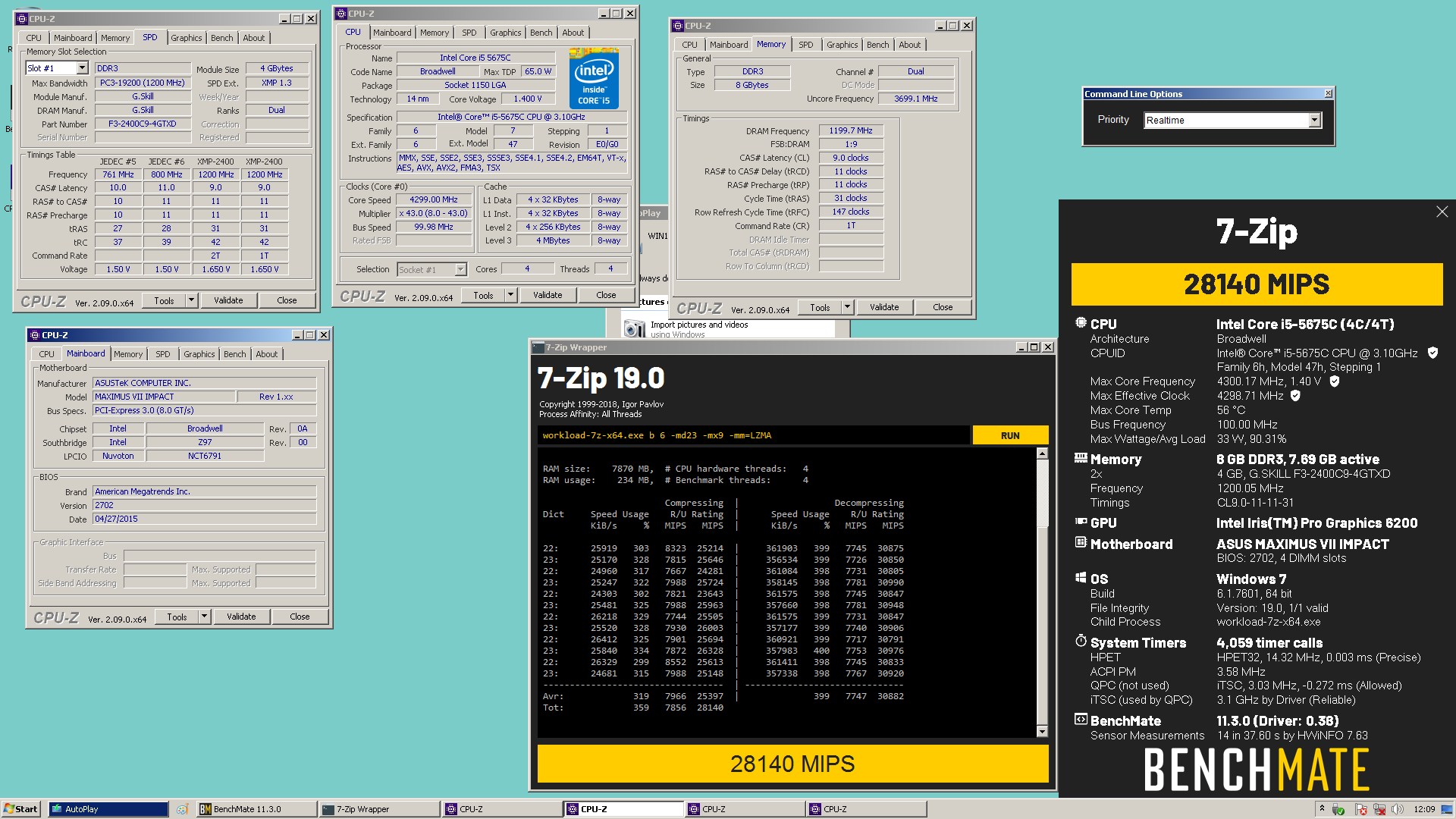Click the Memory module icon in BenchMate panel
Screen dimensions: 1456x819
tap(1081, 458)
